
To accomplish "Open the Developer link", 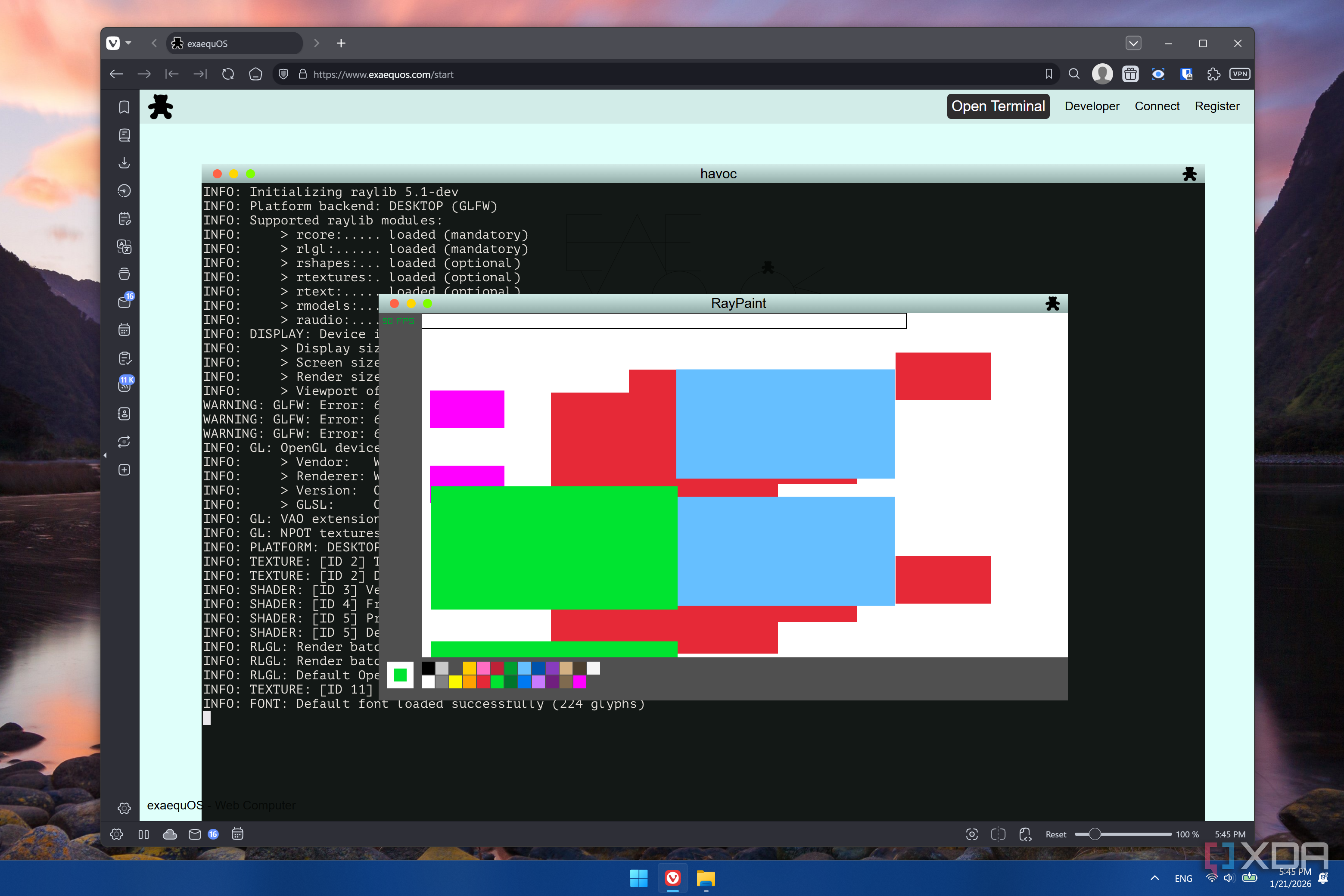I will click(1092, 106).
